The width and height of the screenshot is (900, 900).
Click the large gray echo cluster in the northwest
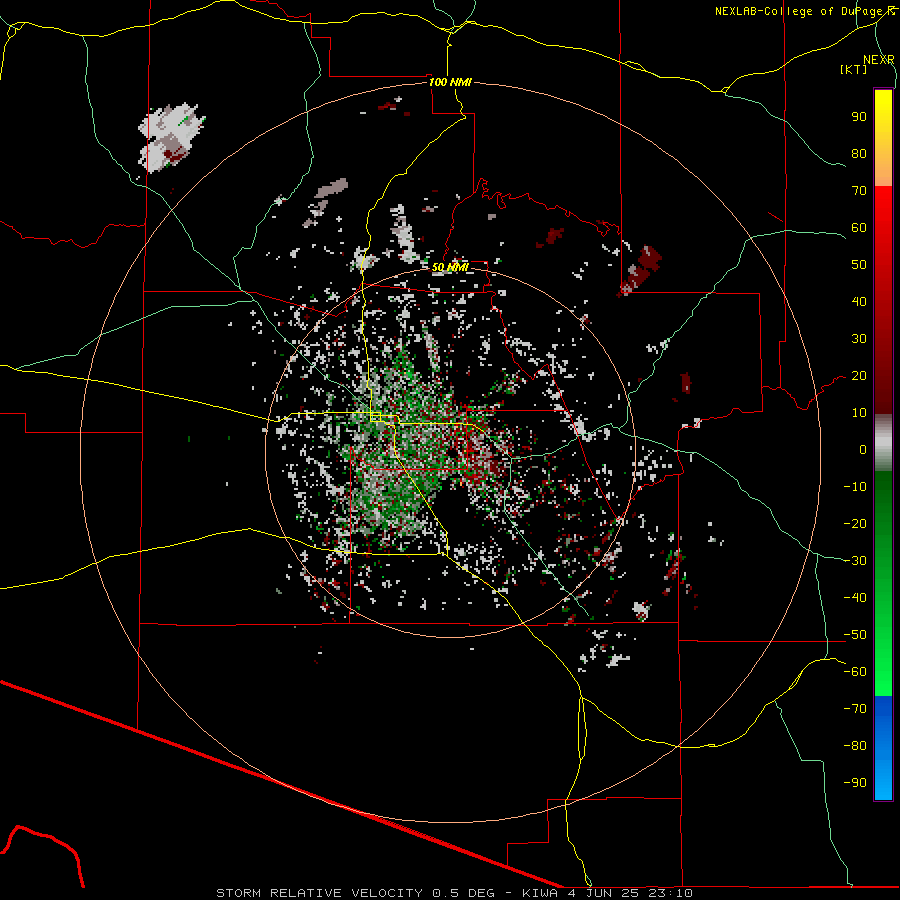(x=170, y=137)
